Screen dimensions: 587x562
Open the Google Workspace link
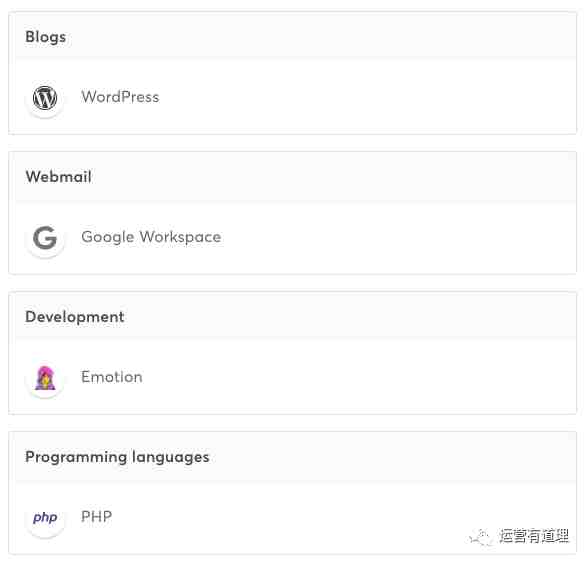click(151, 237)
